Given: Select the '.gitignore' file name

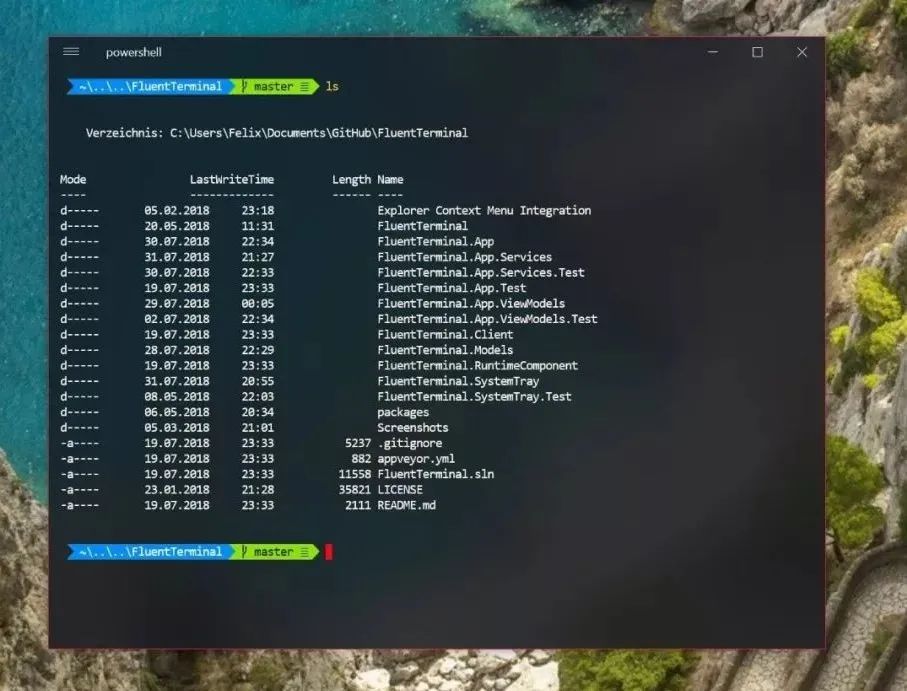Looking at the screenshot, I should pyautogui.click(x=410, y=444).
